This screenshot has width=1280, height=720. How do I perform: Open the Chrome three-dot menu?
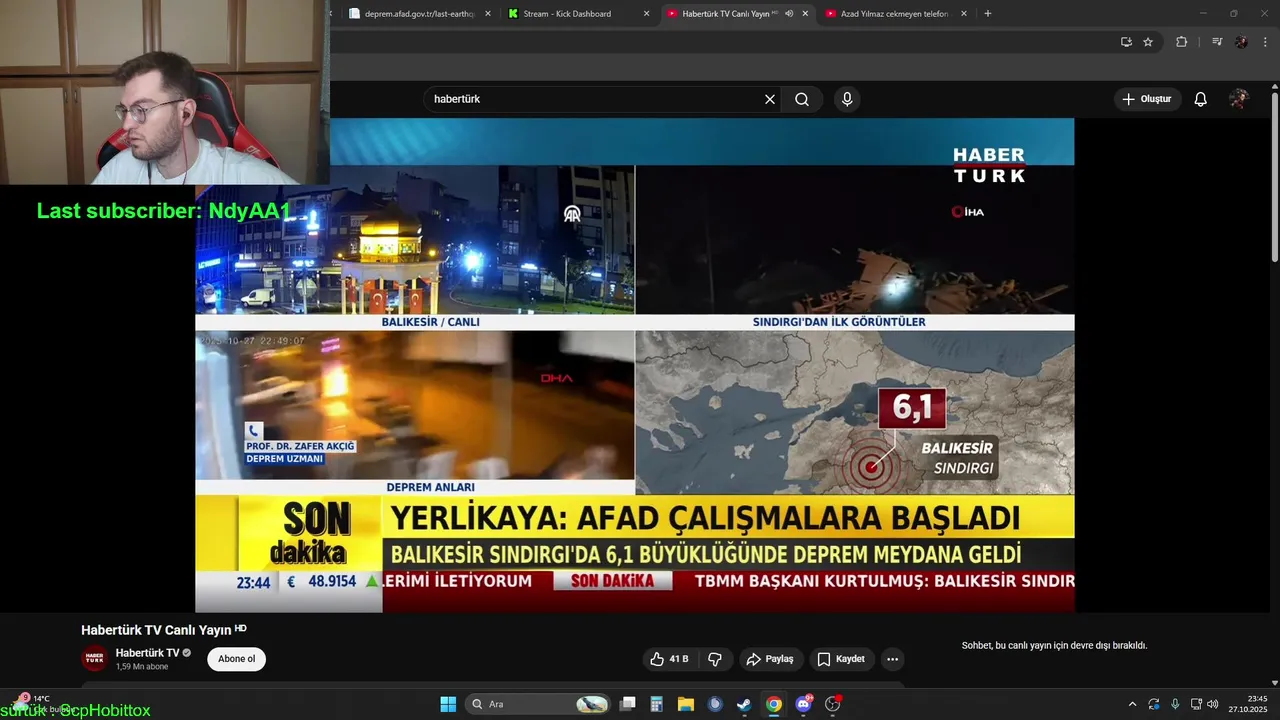point(1266,42)
